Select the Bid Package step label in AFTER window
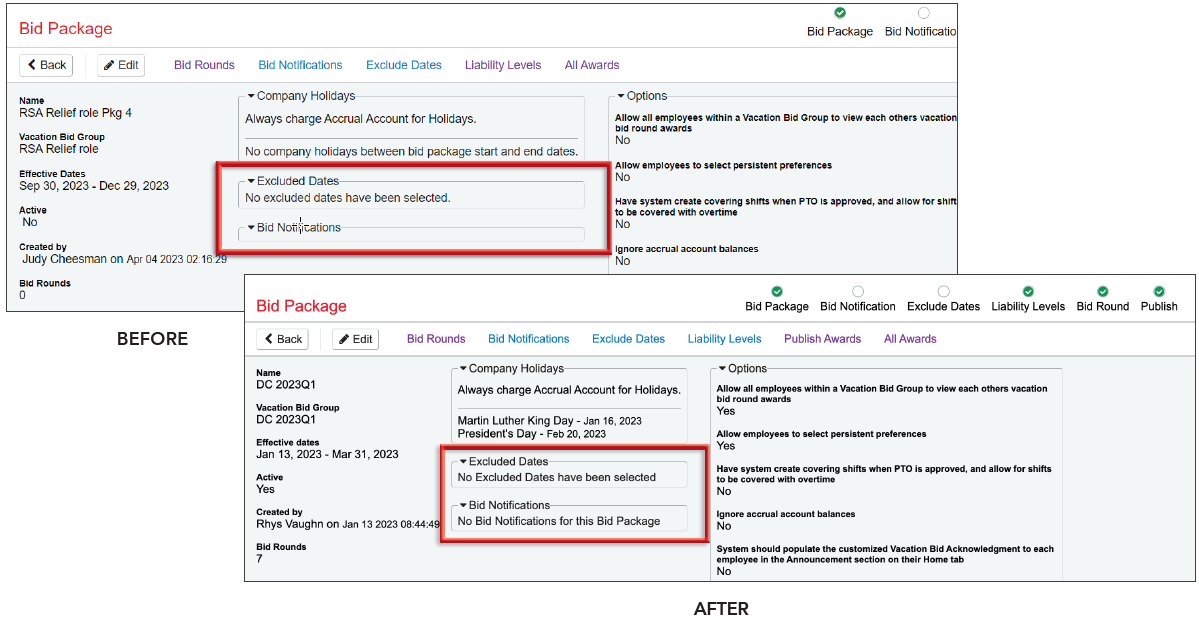1199x627 pixels. point(777,307)
